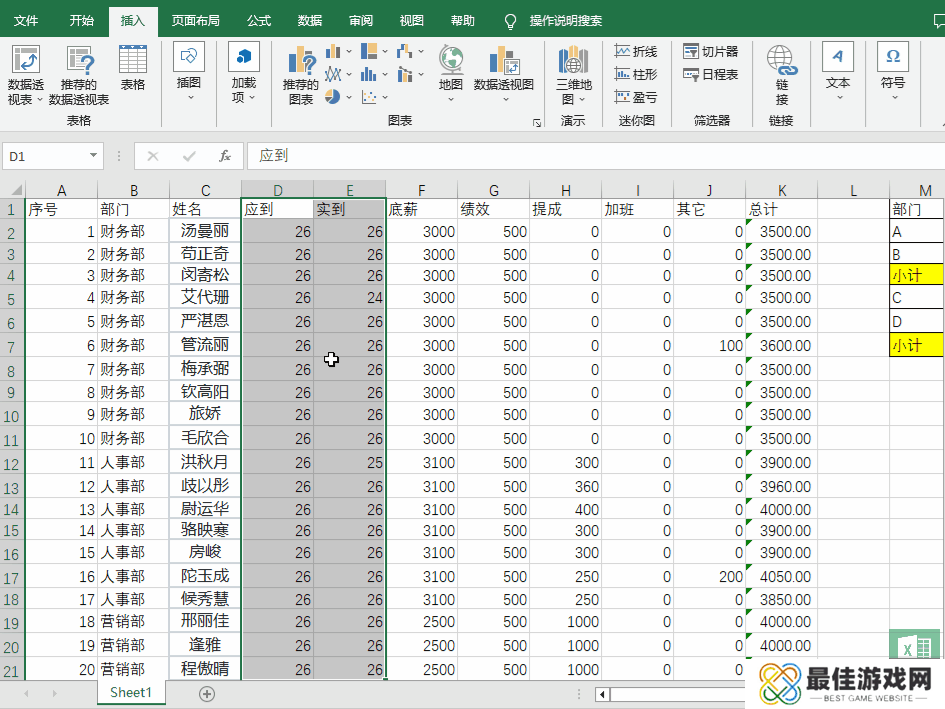Open Recommended Charts (推荐的图表)

click(300, 75)
